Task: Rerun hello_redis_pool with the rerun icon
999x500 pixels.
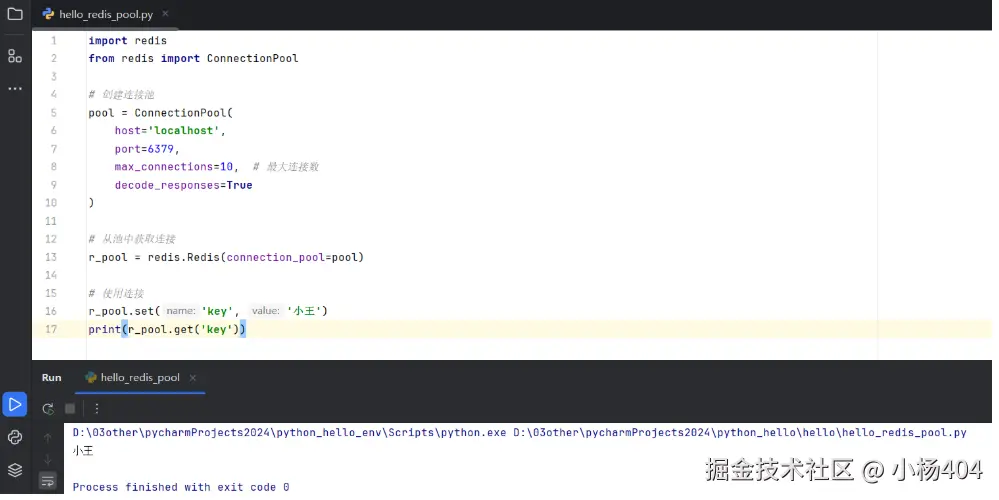Action: (48, 409)
